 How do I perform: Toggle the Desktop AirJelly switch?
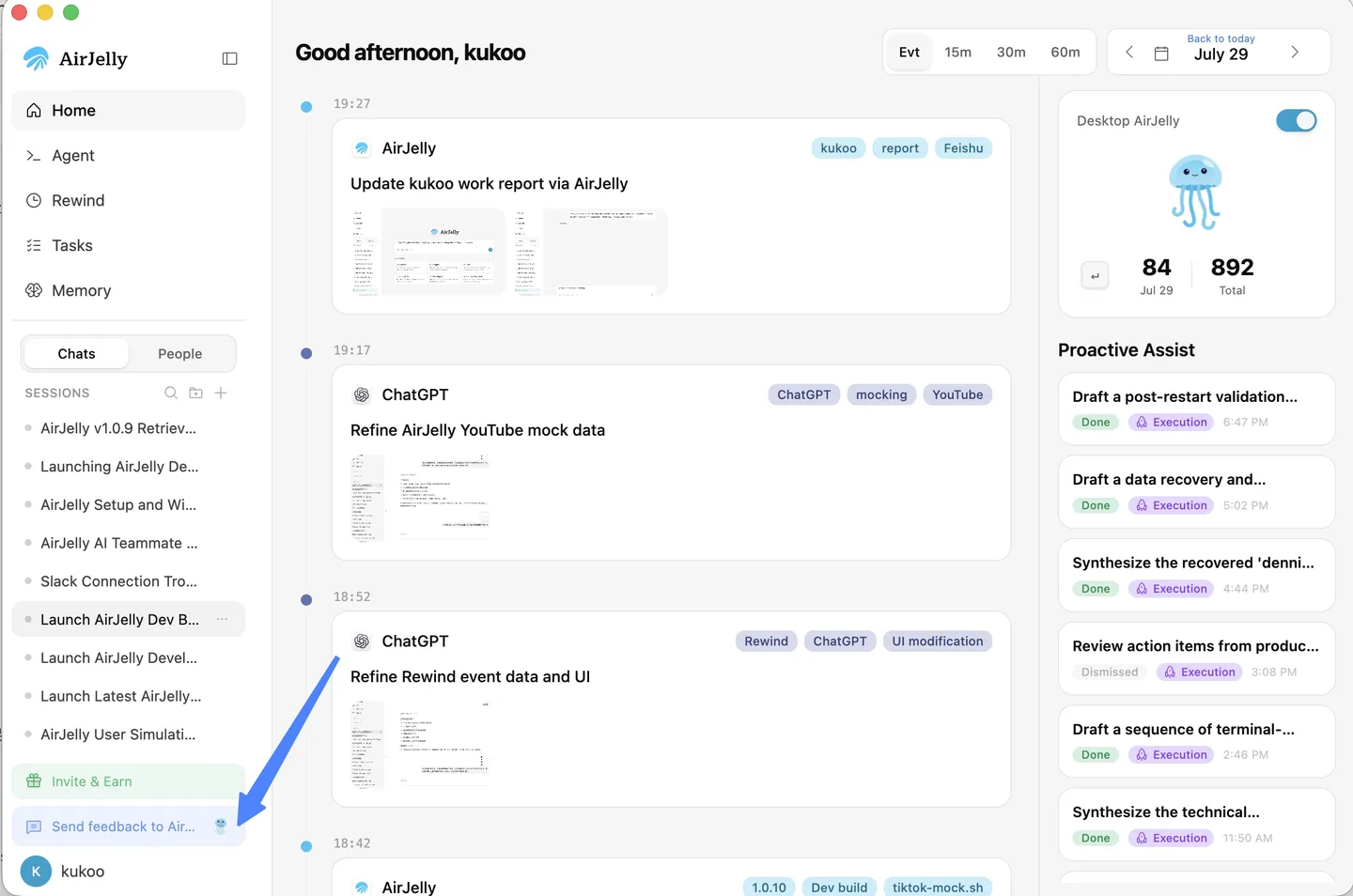1297,120
